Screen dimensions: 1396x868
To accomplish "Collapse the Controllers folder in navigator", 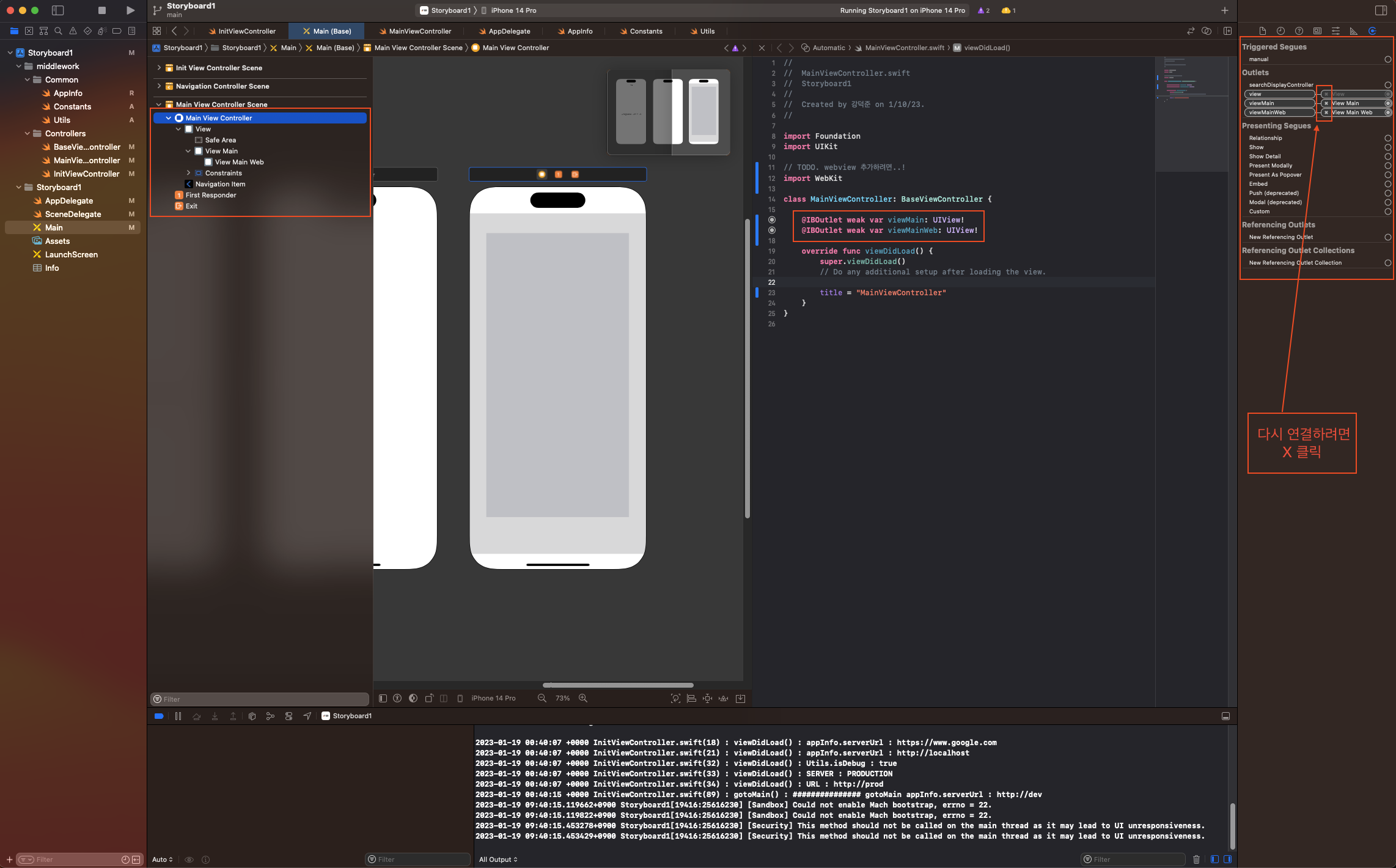I will [28, 133].
